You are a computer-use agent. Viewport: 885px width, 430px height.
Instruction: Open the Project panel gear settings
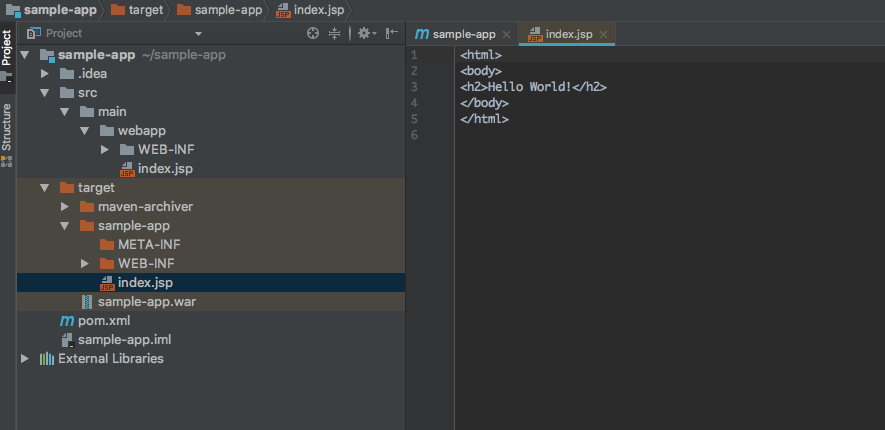click(x=367, y=33)
